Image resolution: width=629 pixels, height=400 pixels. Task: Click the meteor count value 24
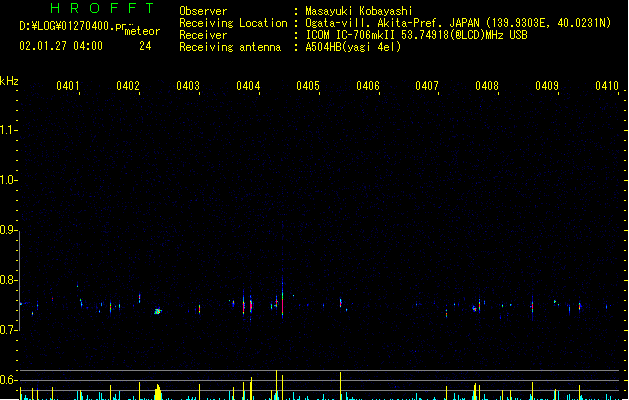click(145, 46)
